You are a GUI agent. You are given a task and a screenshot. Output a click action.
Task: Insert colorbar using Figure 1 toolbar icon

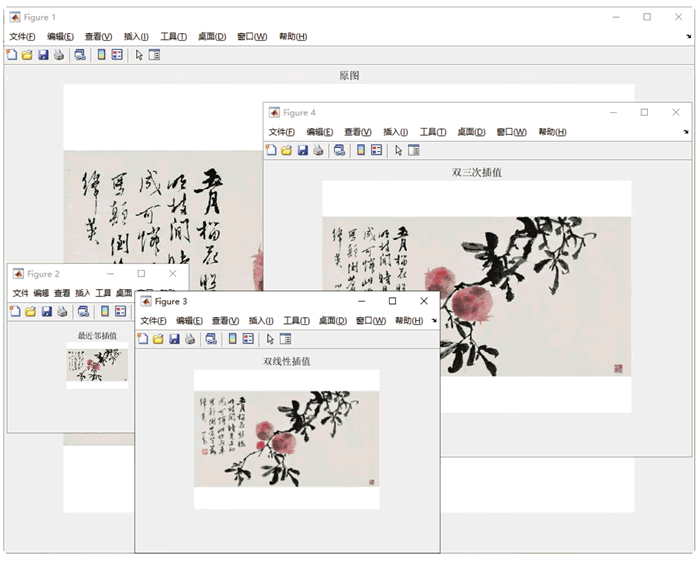coord(102,55)
